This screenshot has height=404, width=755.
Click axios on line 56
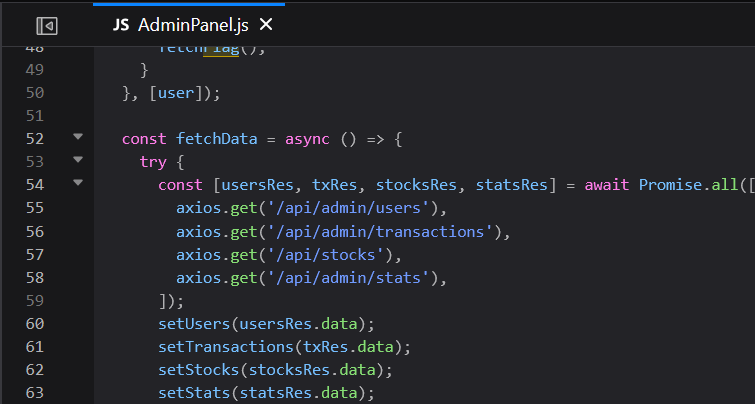[198, 232]
